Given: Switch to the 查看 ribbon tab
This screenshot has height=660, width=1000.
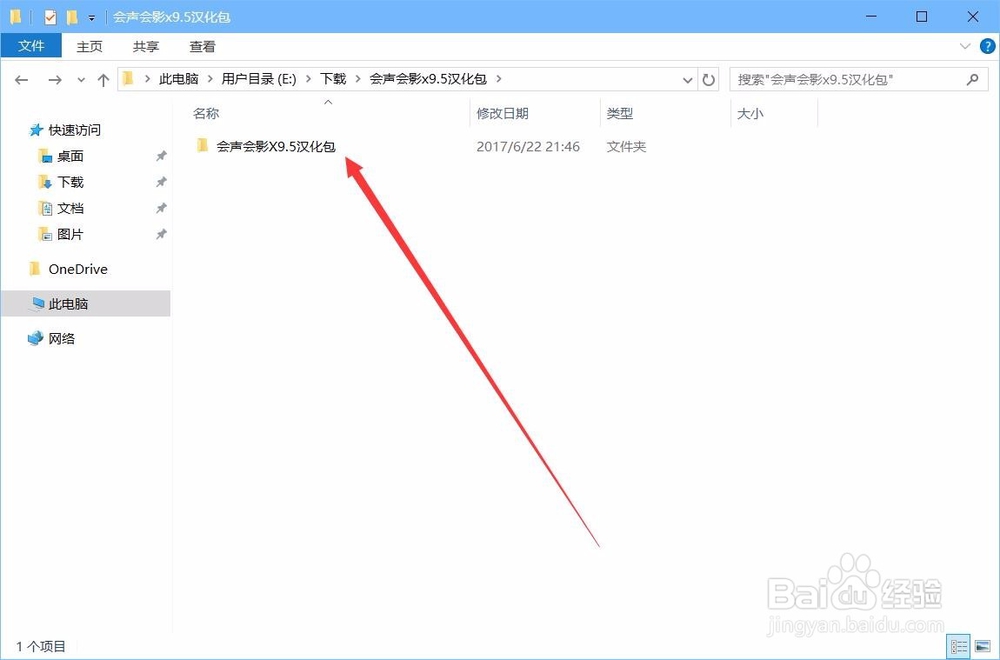Looking at the screenshot, I should [x=201, y=46].
